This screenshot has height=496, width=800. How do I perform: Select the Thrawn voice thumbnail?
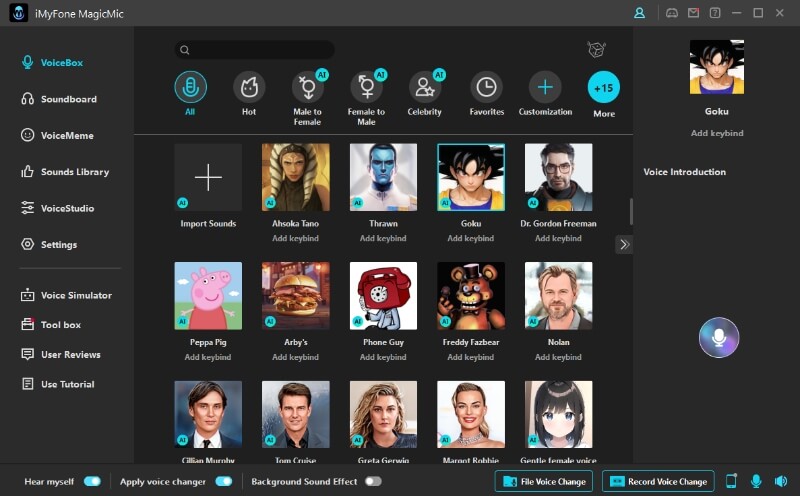click(383, 177)
